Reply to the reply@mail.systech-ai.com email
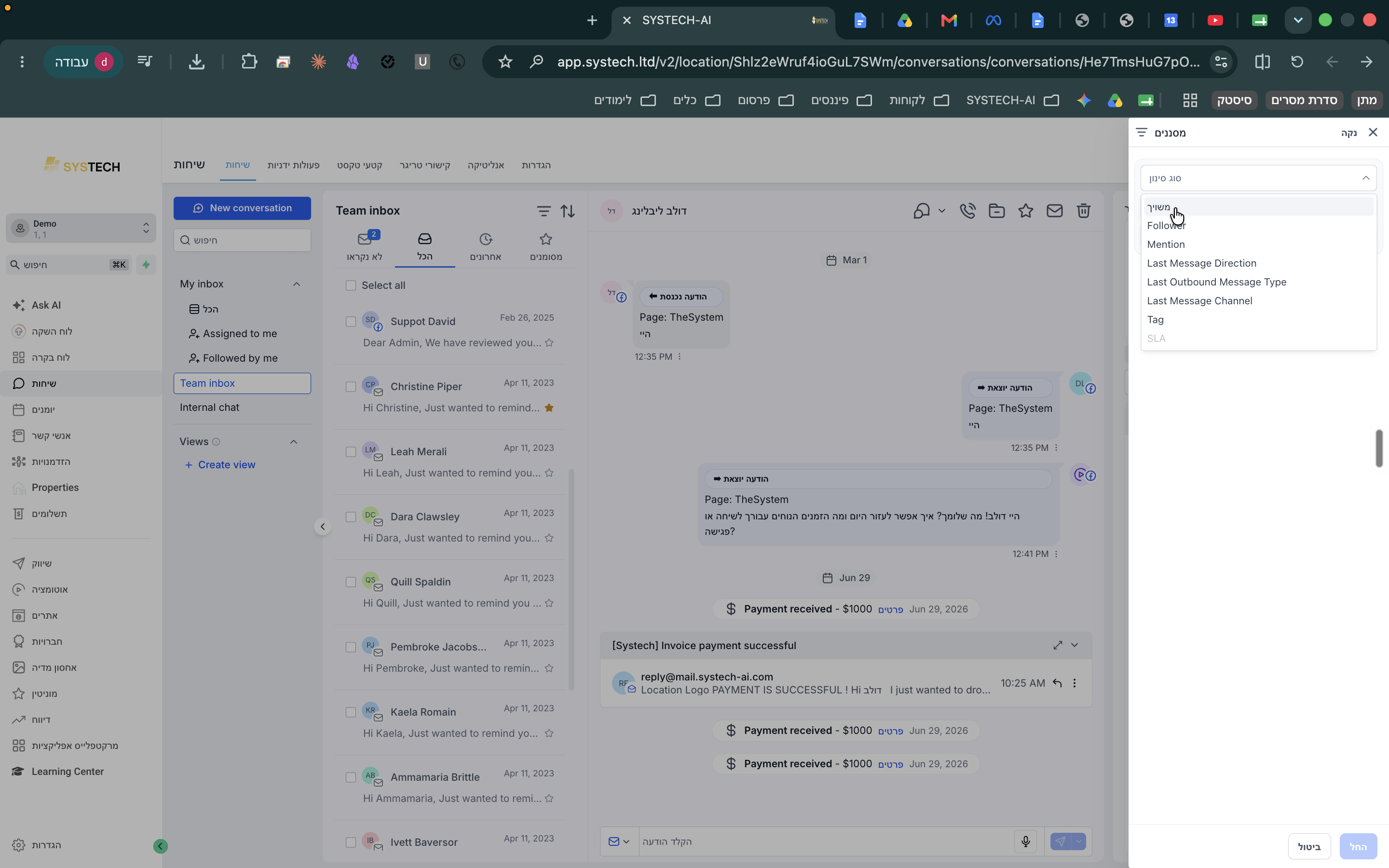Image resolution: width=1389 pixels, height=868 pixels. point(1057,683)
